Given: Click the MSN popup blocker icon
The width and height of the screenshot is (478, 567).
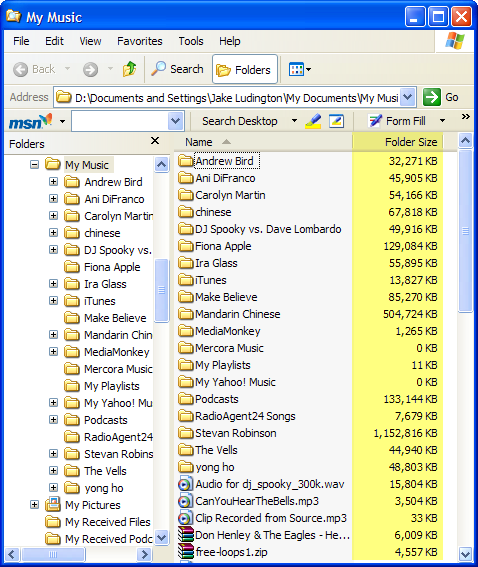Looking at the screenshot, I should (x=336, y=121).
